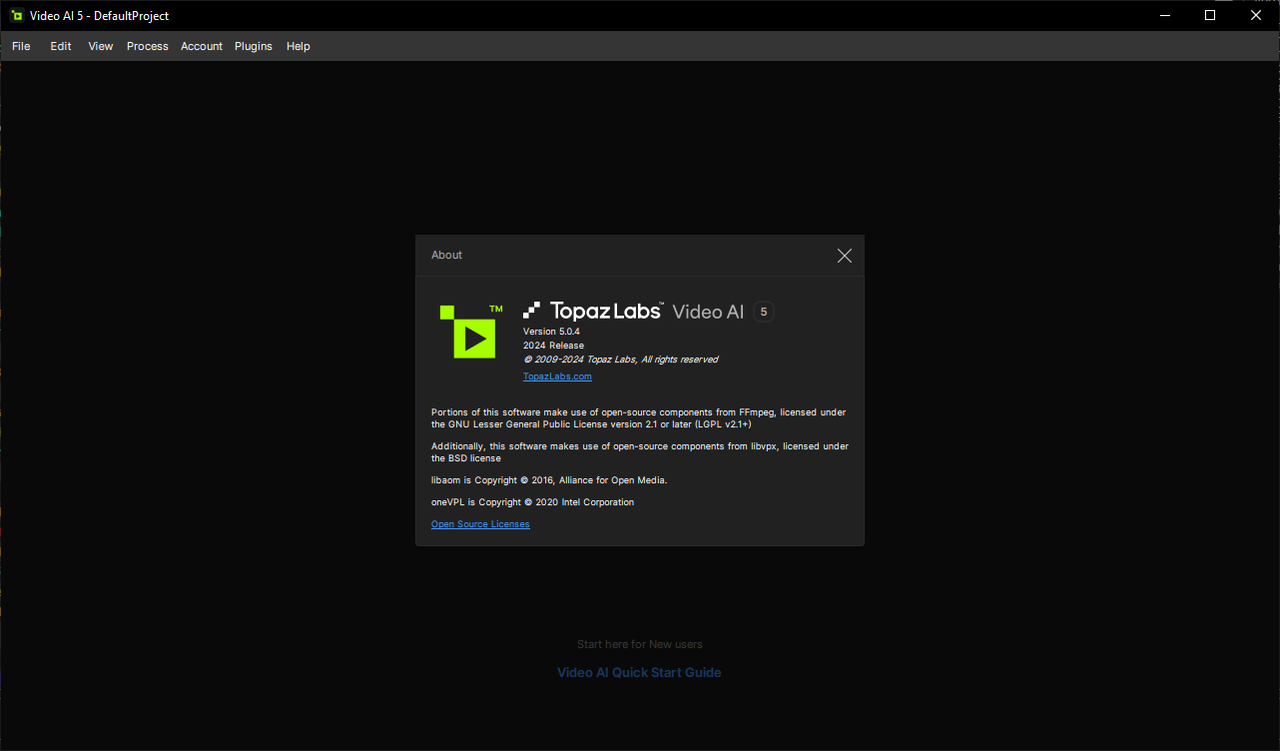
Task: Click the Video AI green play logo
Action: click(x=471, y=331)
